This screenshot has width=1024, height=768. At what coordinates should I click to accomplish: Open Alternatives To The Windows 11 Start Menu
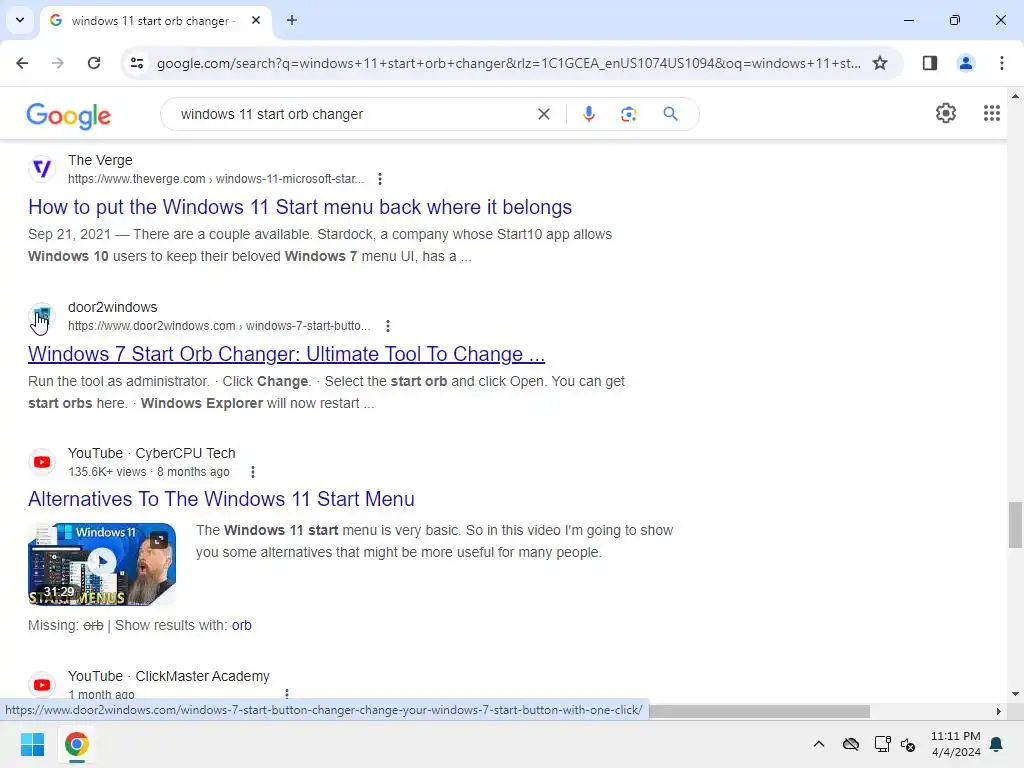[221, 499]
